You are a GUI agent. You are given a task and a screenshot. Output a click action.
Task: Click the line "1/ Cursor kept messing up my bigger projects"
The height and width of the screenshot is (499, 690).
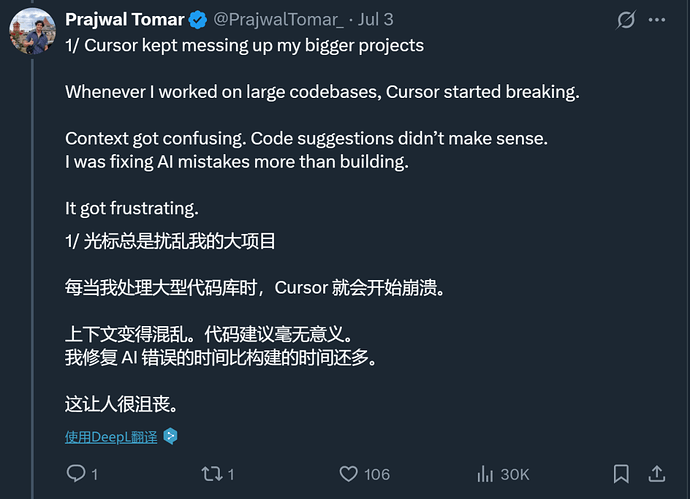244,45
